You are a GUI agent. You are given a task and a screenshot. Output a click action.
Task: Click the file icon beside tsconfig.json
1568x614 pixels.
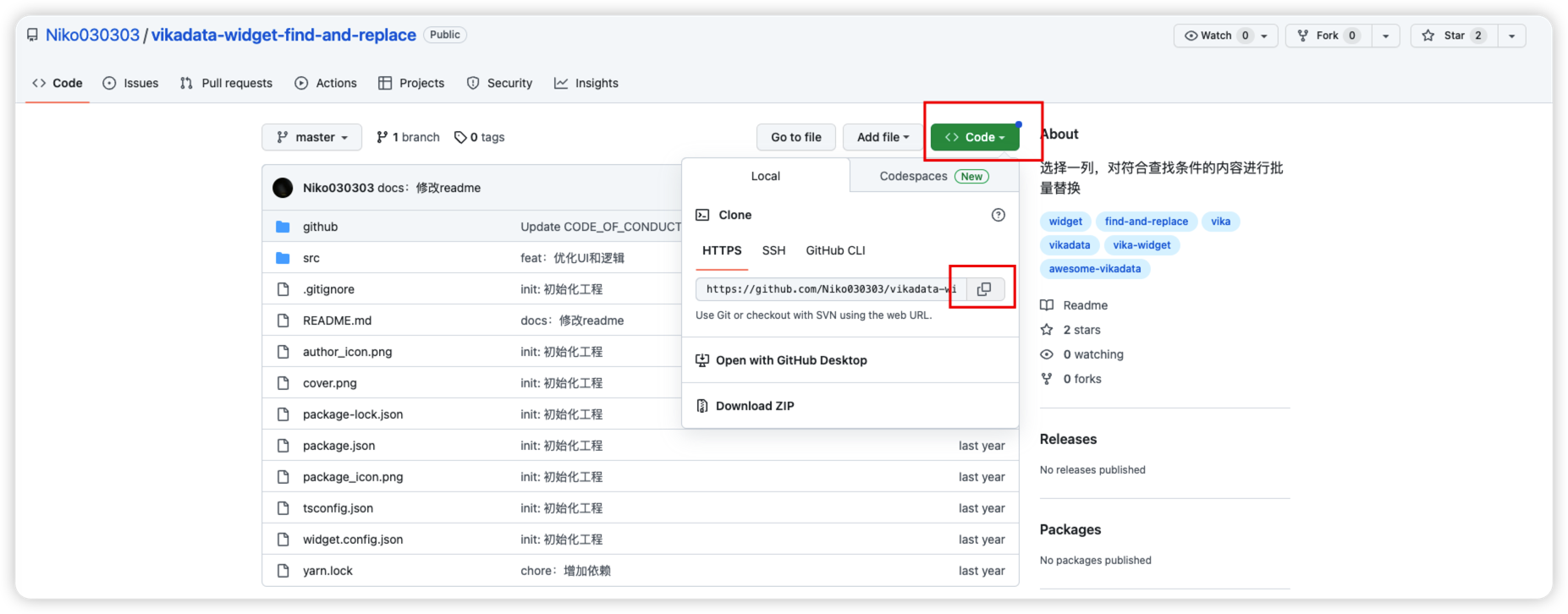click(x=283, y=508)
